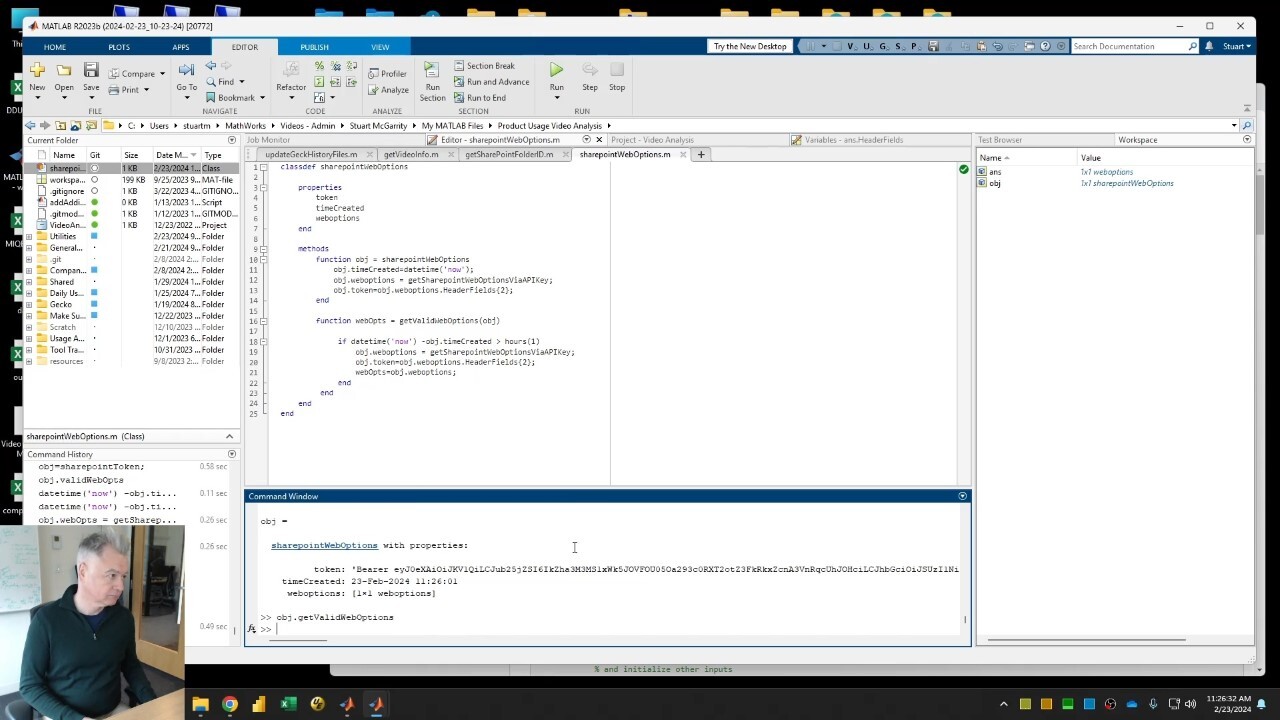Screen dimensions: 1280x720
Task: Insert a Section Break
Action: [483, 66]
